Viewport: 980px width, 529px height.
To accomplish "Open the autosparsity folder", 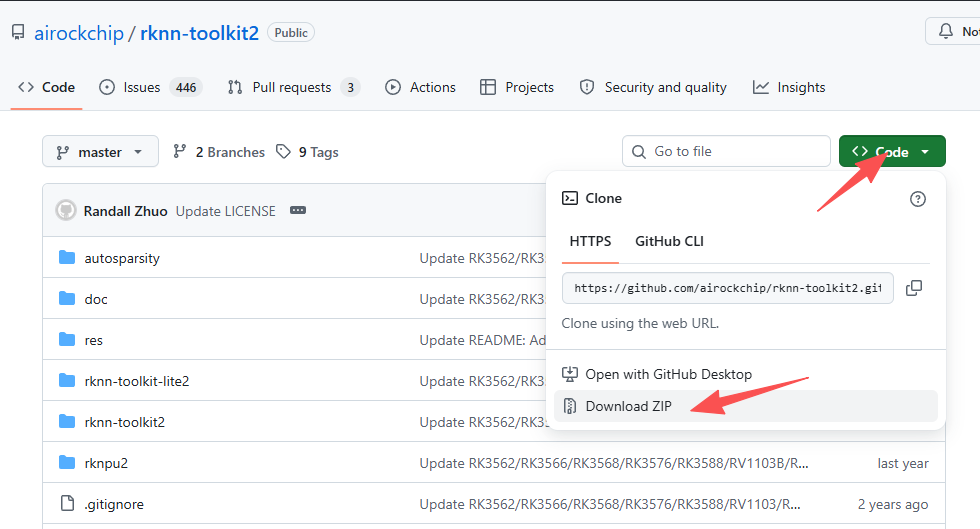I will pyautogui.click(x=122, y=258).
